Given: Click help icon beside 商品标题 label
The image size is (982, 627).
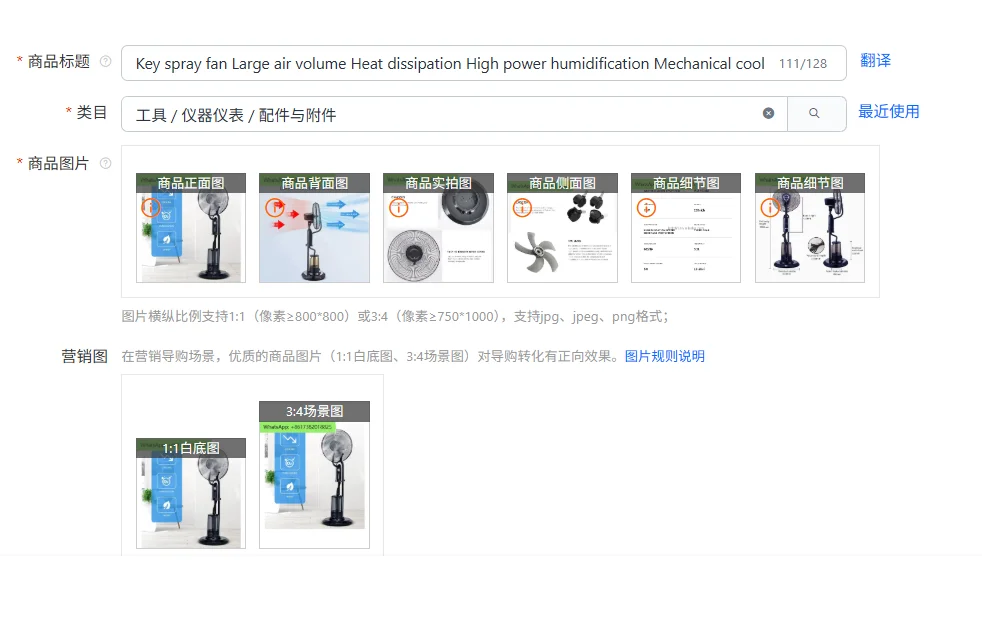Looking at the screenshot, I should pyautogui.click(x=106, y=61).
